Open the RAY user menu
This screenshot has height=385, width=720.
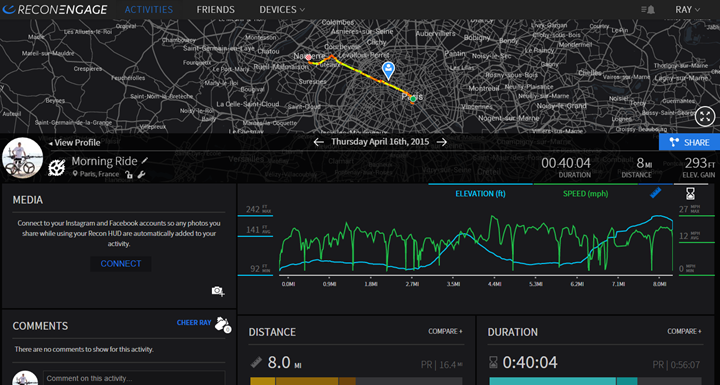click(x=687, y=10)
